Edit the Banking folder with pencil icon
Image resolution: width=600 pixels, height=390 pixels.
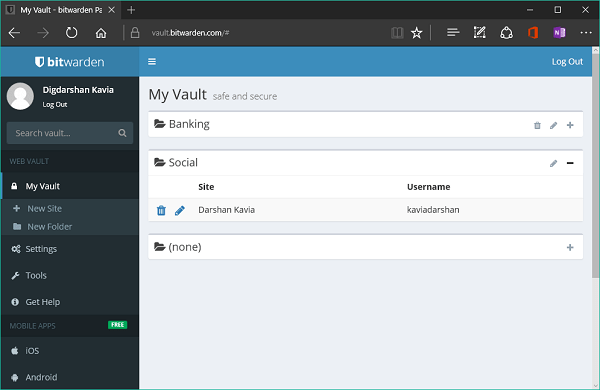tap(553, 125)
